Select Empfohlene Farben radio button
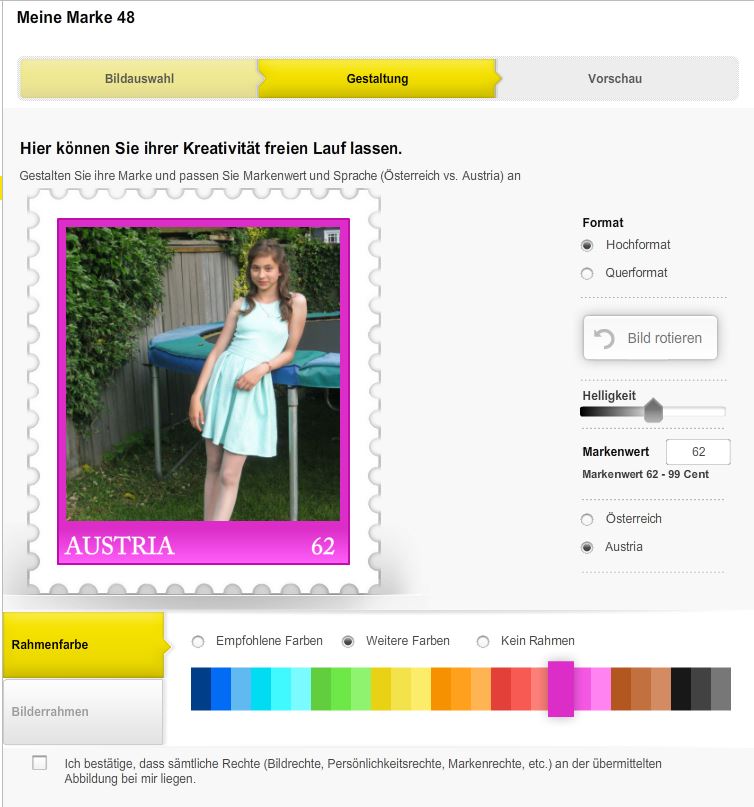Screen dimensions: 754x807 (198, 641)
